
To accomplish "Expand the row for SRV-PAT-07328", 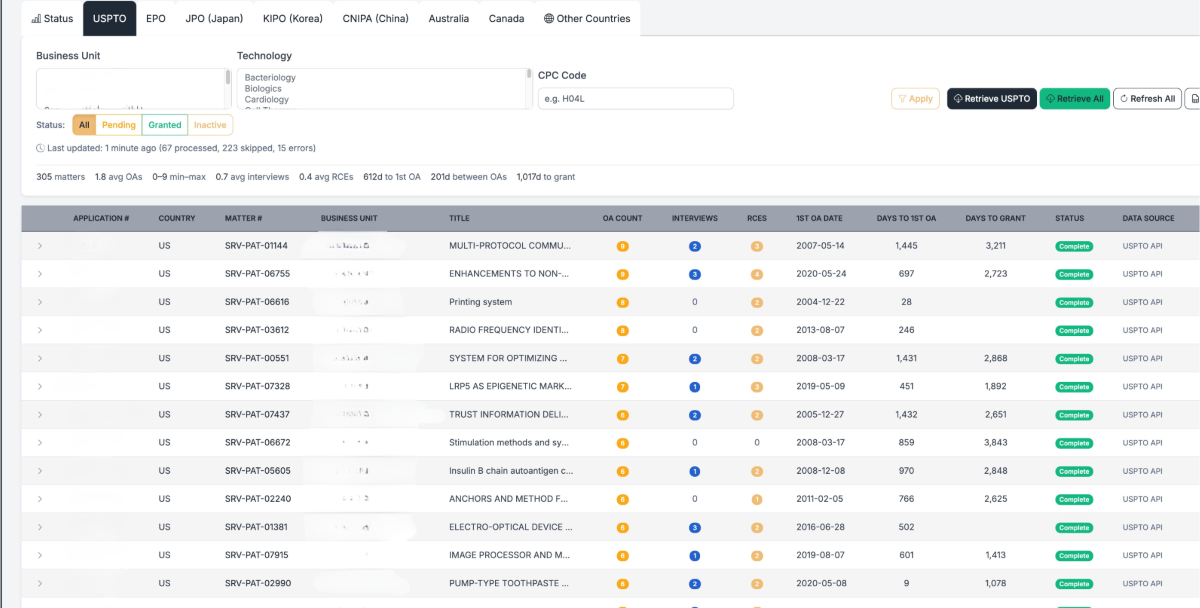I will click(x=40, y=387).
